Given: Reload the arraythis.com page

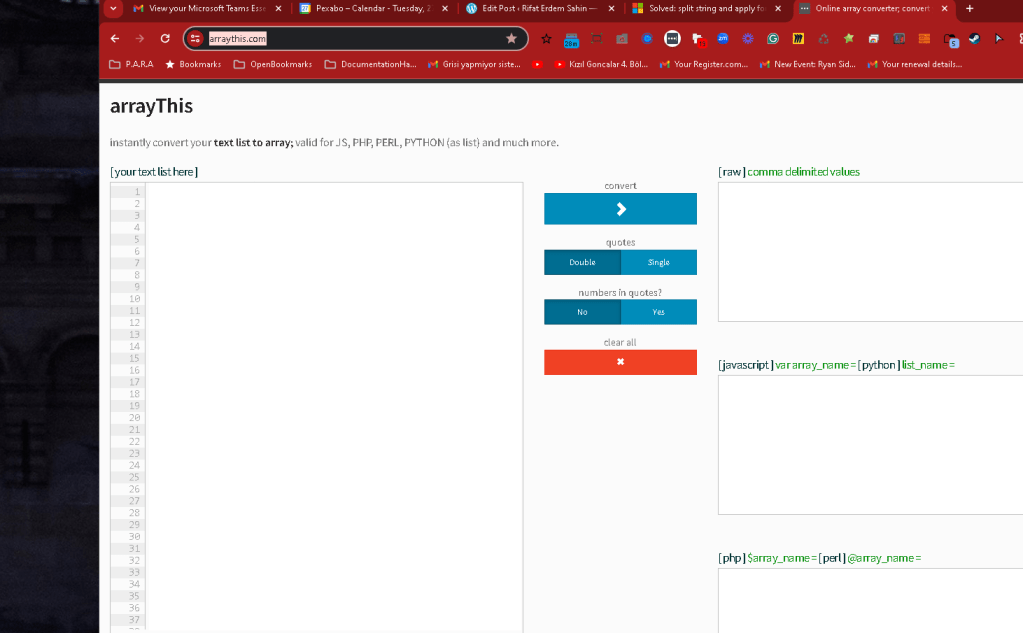Looking at the screenshot, I should [x=165, y=39].
